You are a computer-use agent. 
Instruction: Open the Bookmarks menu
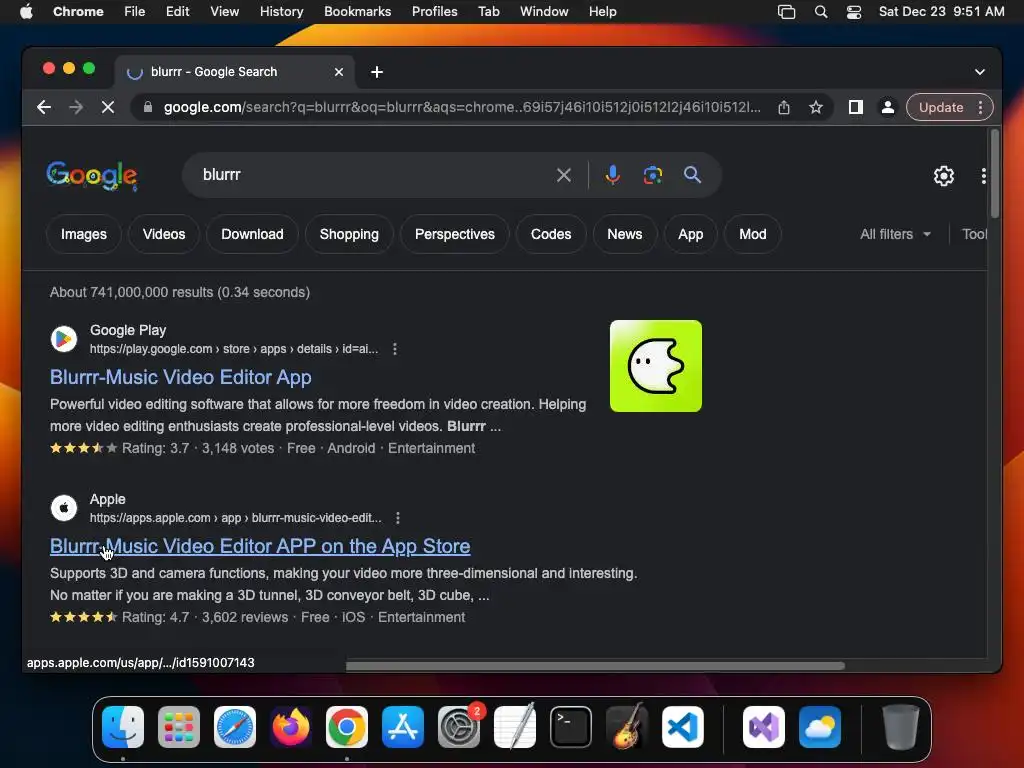[x=357, y=12]
